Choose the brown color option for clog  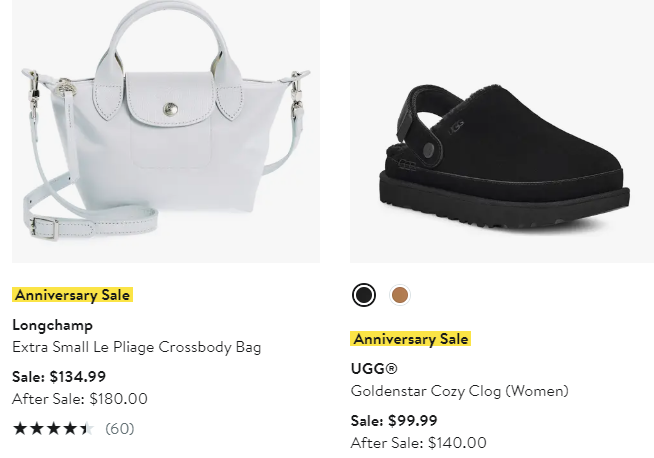pyautogui.click(x=400, y=295)
